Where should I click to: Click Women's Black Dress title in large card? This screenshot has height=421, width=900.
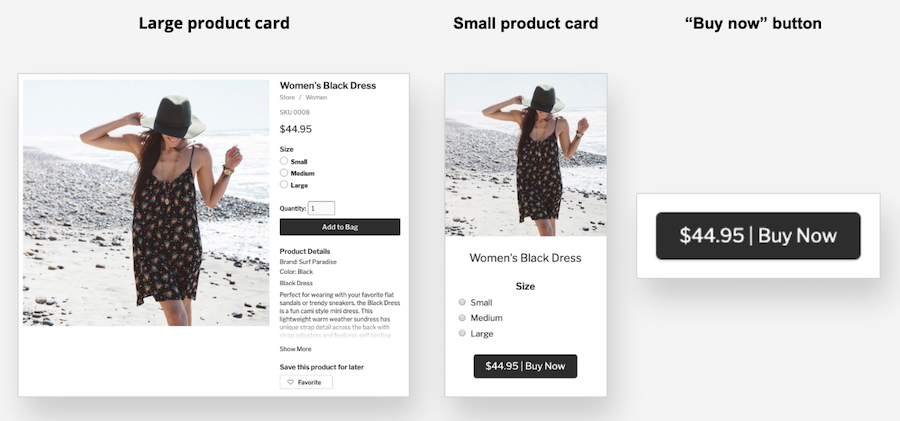328,86
